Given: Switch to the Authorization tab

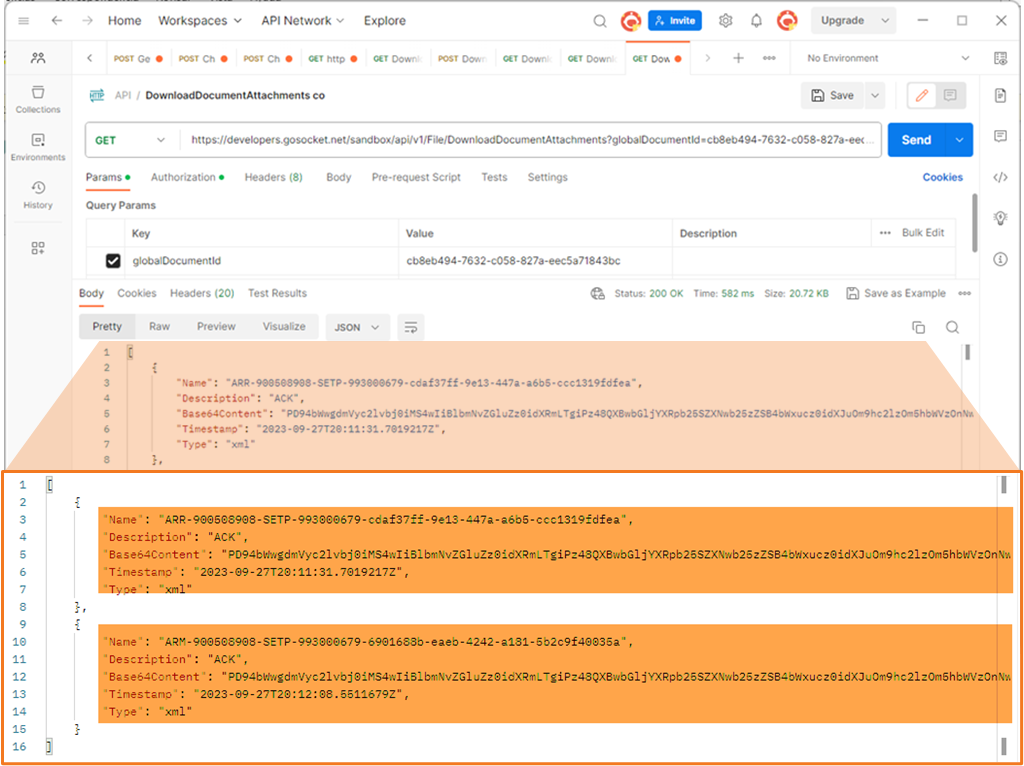Looking at the screenshot, I should tap(187, 177).
